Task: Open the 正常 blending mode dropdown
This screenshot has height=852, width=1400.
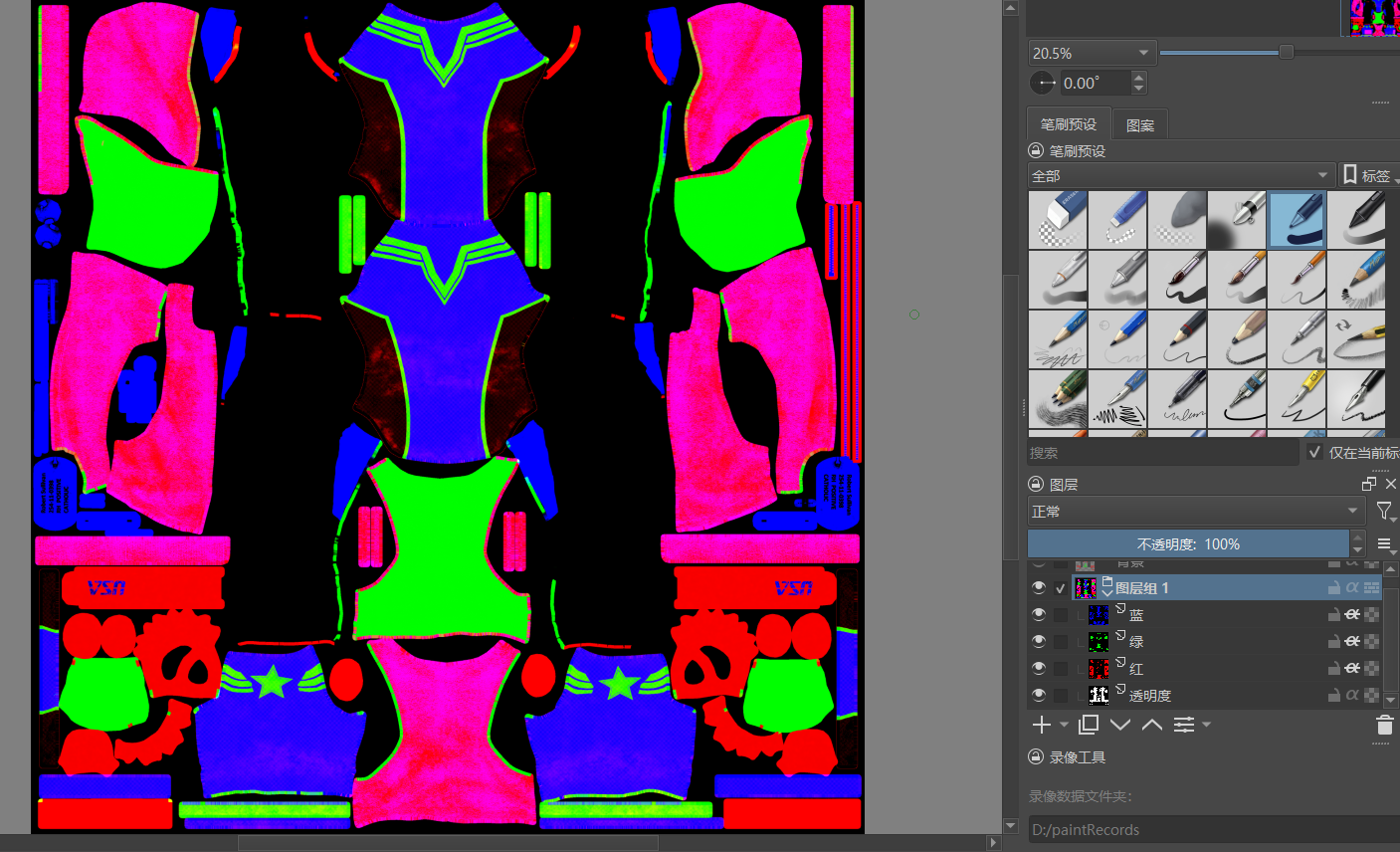Action: click(1196, 512)
